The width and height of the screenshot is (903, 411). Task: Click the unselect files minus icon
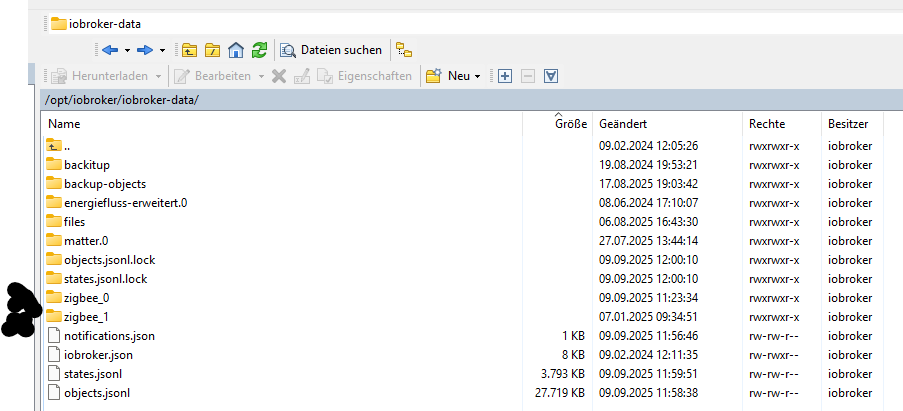point(528,76)
